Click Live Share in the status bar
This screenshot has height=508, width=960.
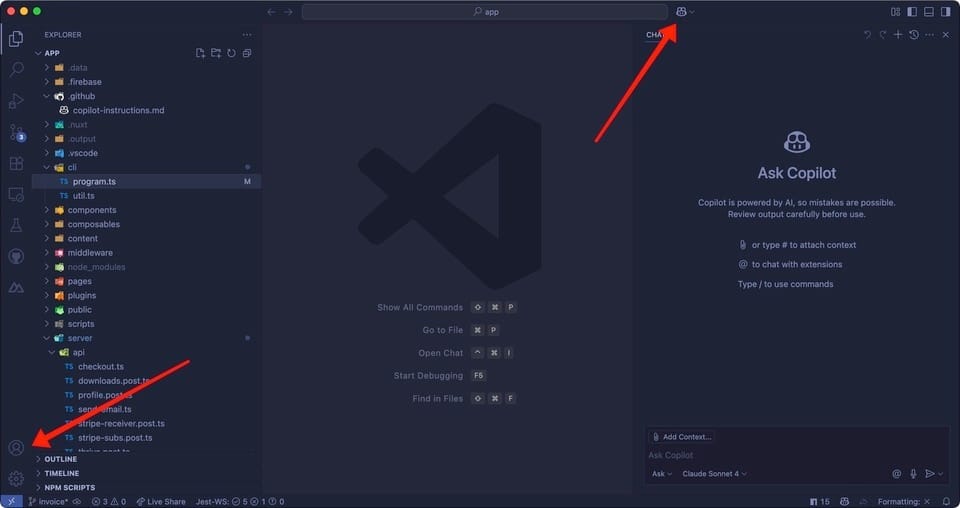point(160,501)
